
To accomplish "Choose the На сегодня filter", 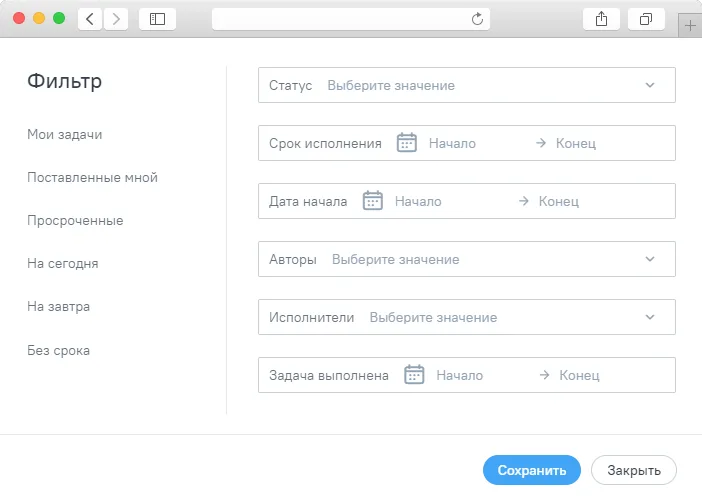I will tap(63, 263).
